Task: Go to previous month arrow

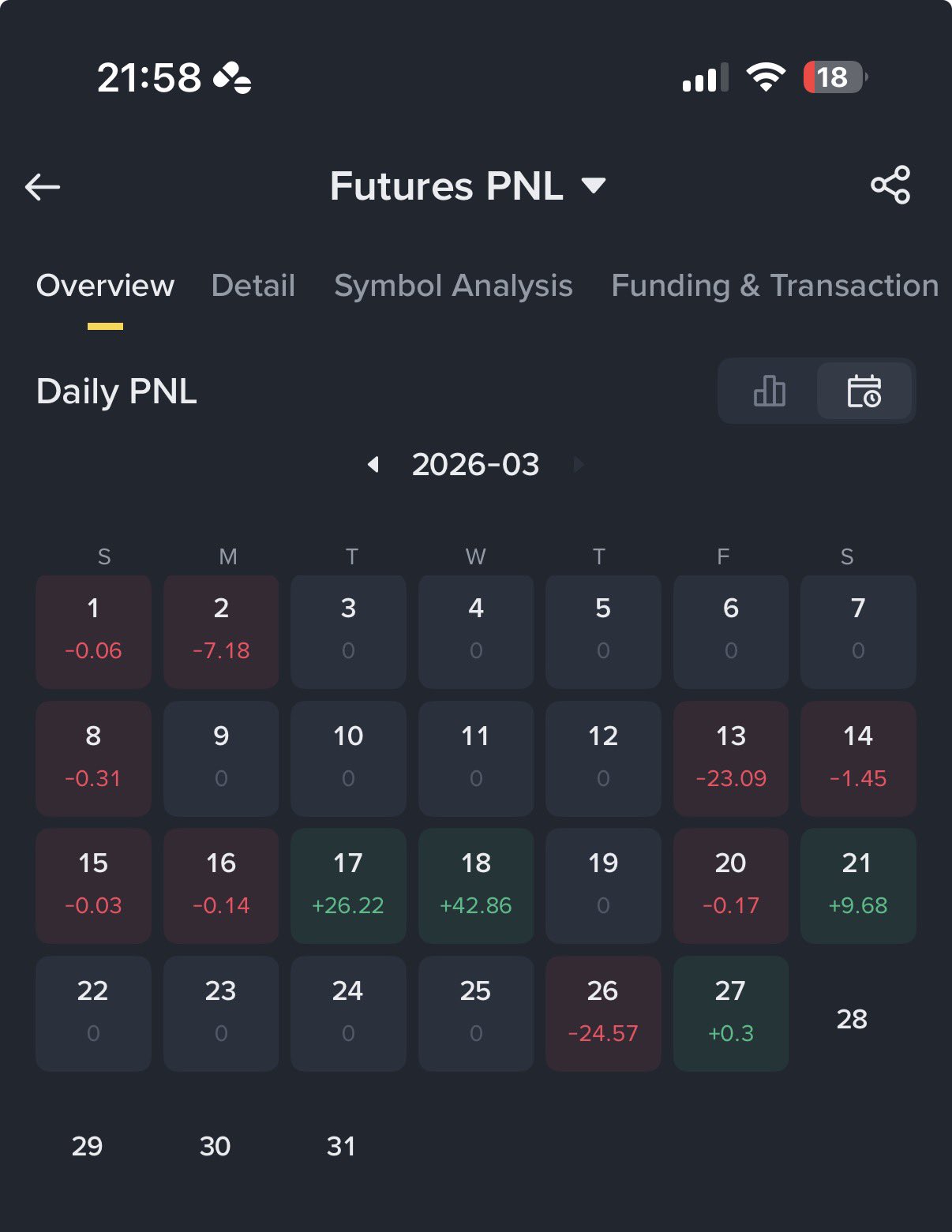Action: pos(373,465)
